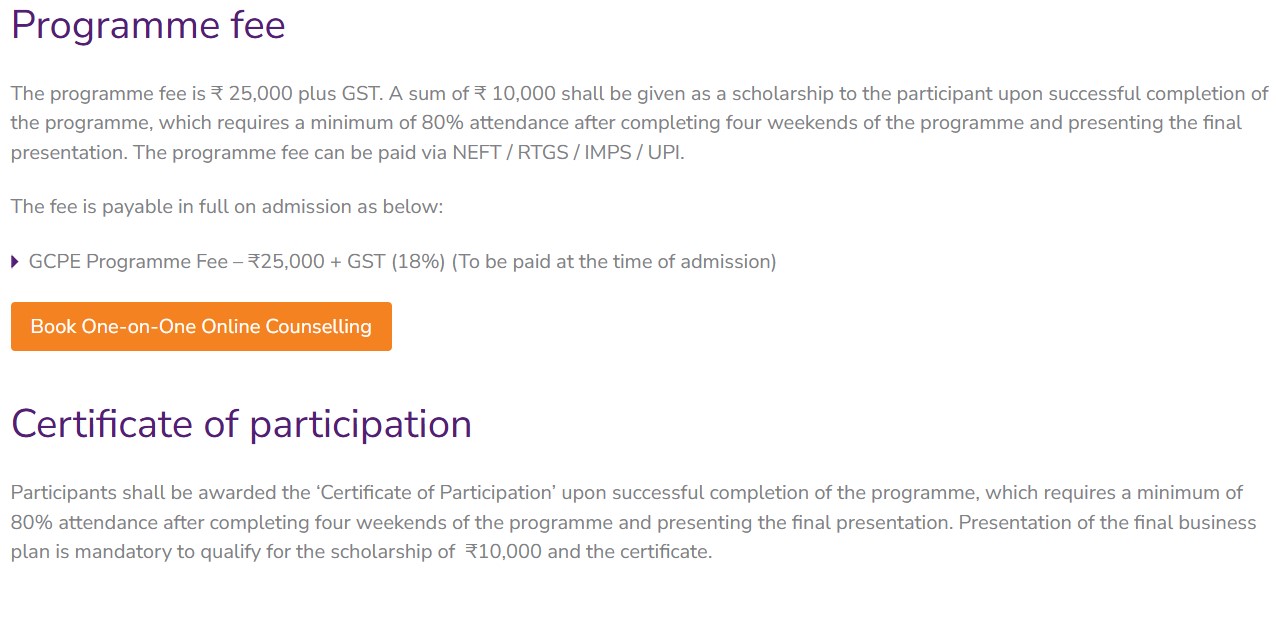This screenshot has height=622, width=1276.
Task: Click the triangle bullet before GCPE Programme Fee
Action: (15, 262)
